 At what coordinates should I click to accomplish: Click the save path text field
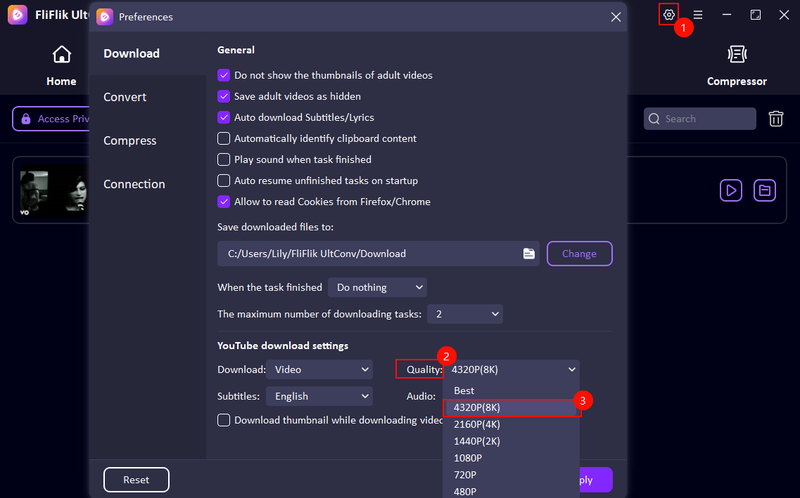click(378, 254)
